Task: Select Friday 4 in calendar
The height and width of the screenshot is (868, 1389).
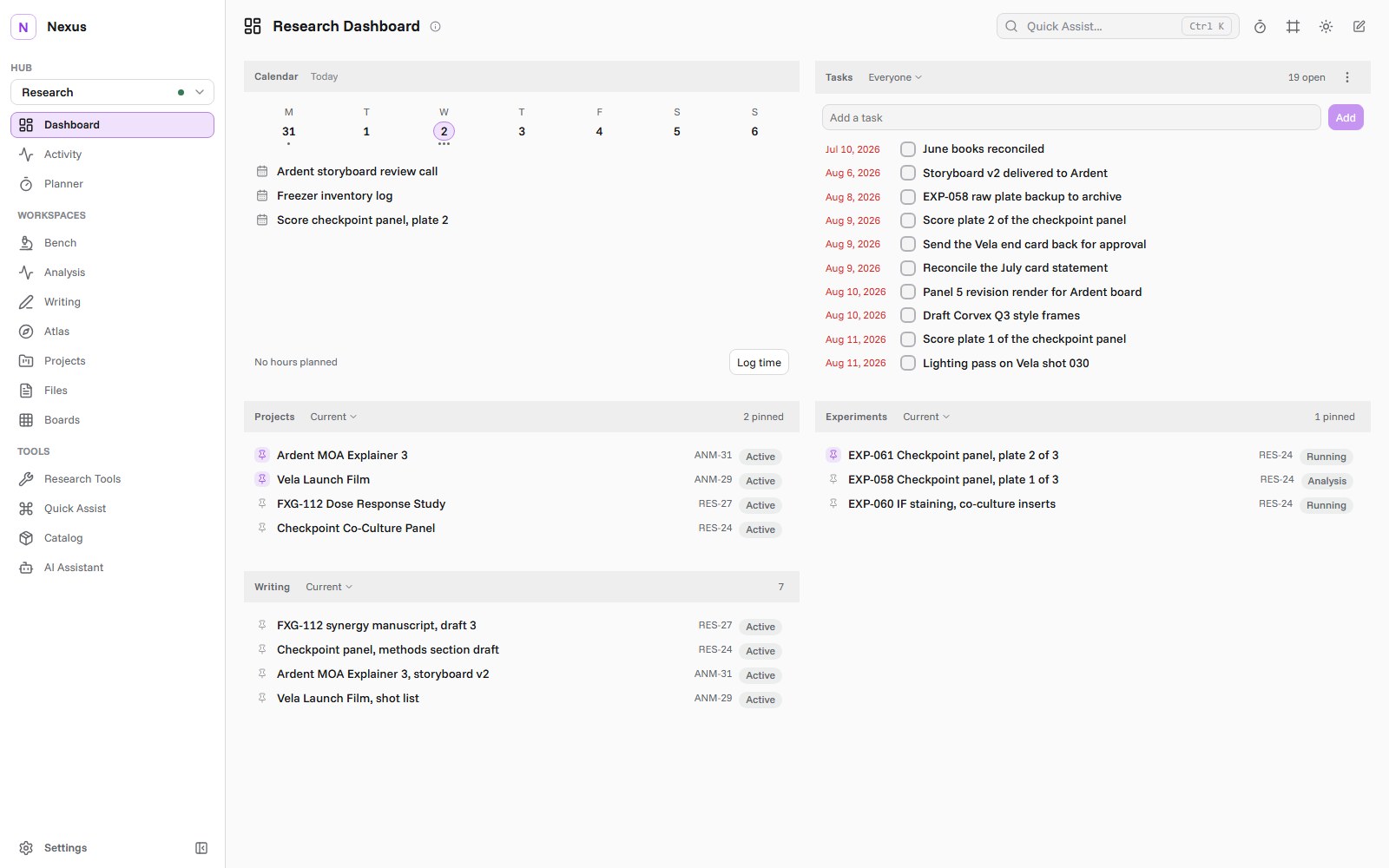Action: tap(599, 131)
